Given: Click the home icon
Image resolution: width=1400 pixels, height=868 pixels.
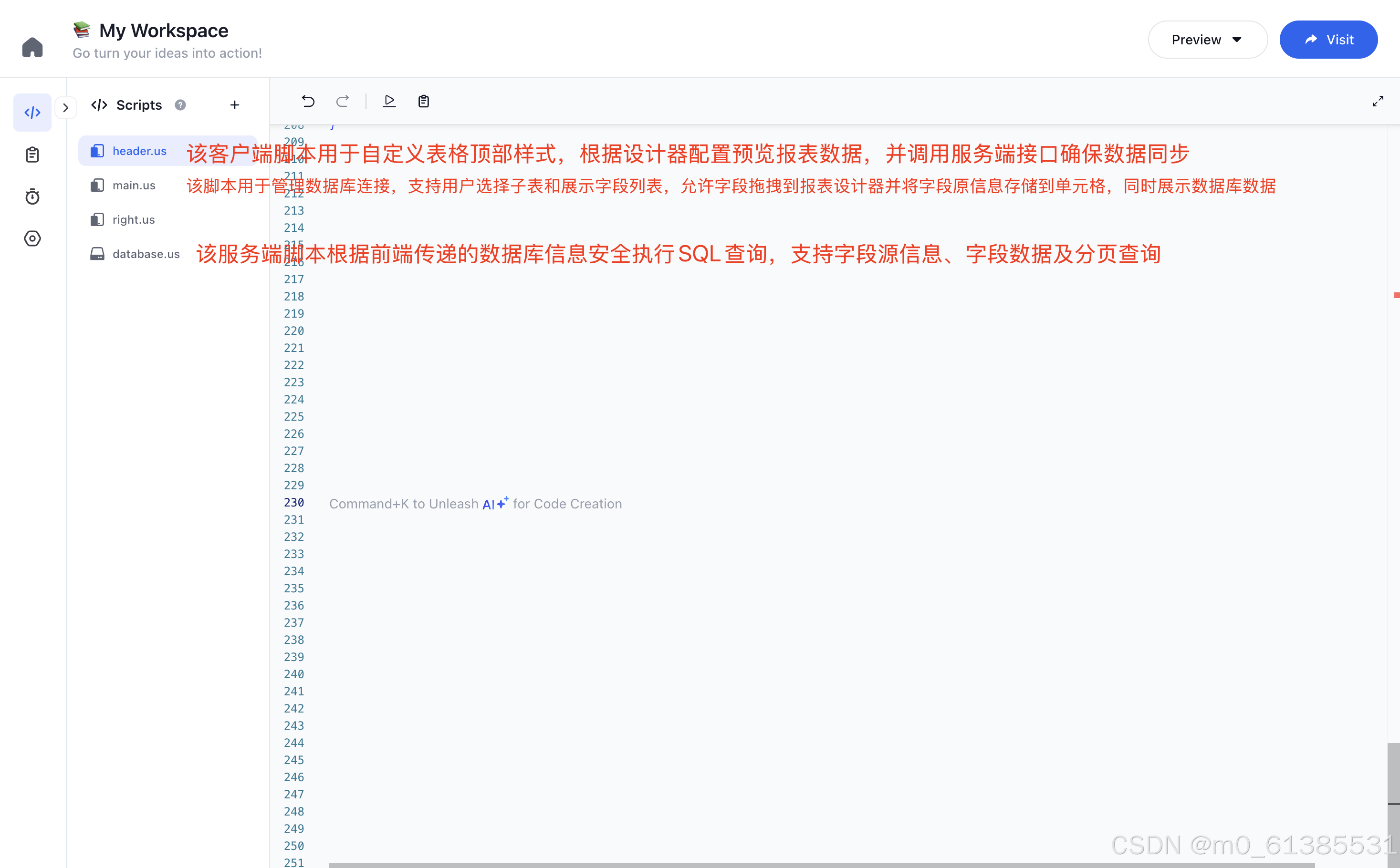Looking at the screenshot, I should (x=32, y=47).
